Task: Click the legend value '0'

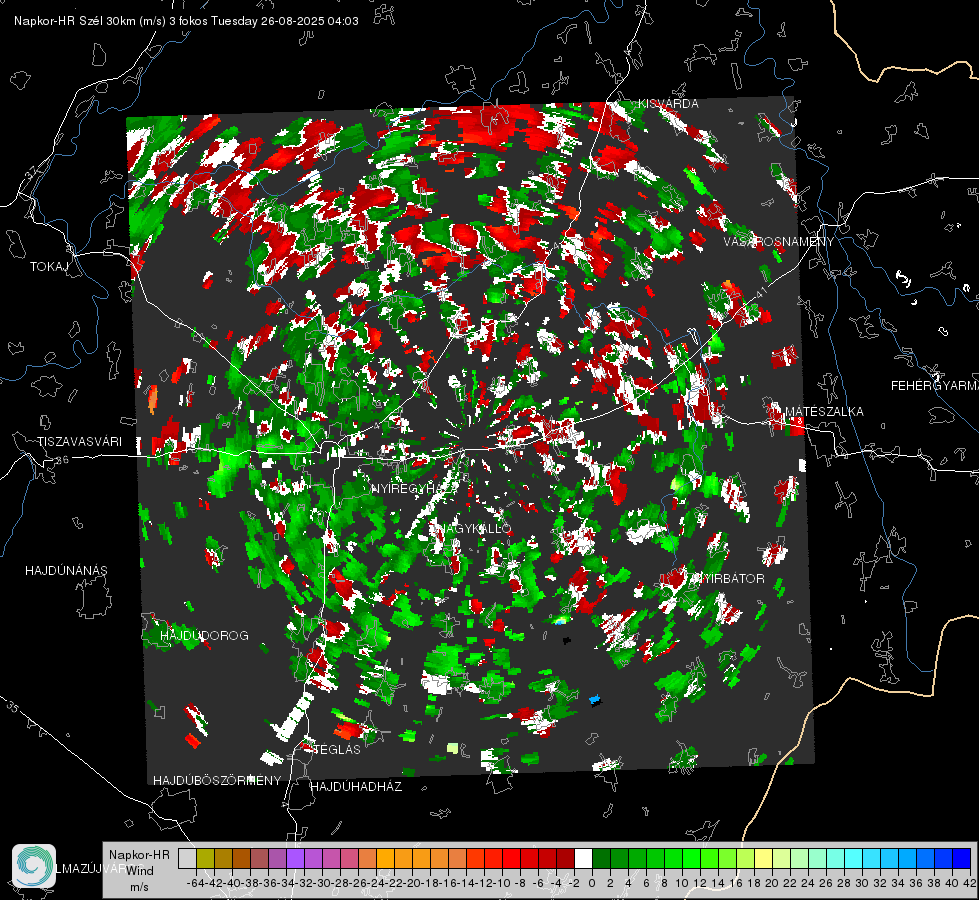Action: [592, 883]
